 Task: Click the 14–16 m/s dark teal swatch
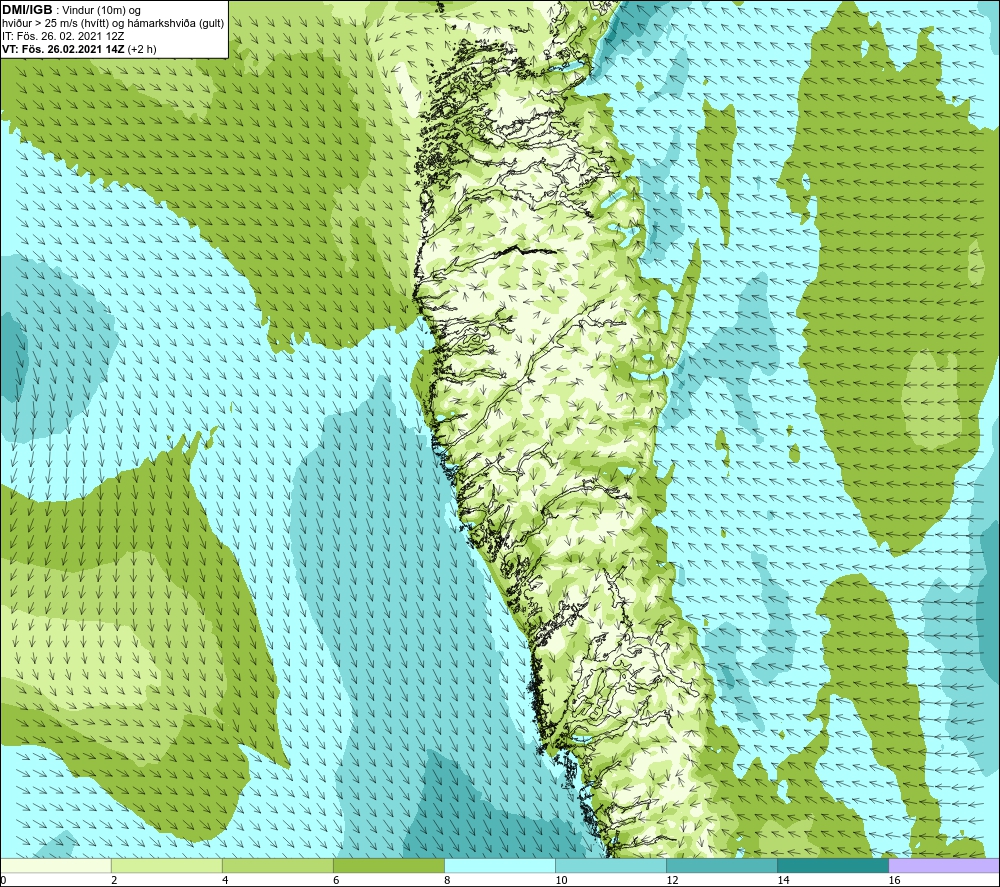pyautogui.click(x=832, y=865)
